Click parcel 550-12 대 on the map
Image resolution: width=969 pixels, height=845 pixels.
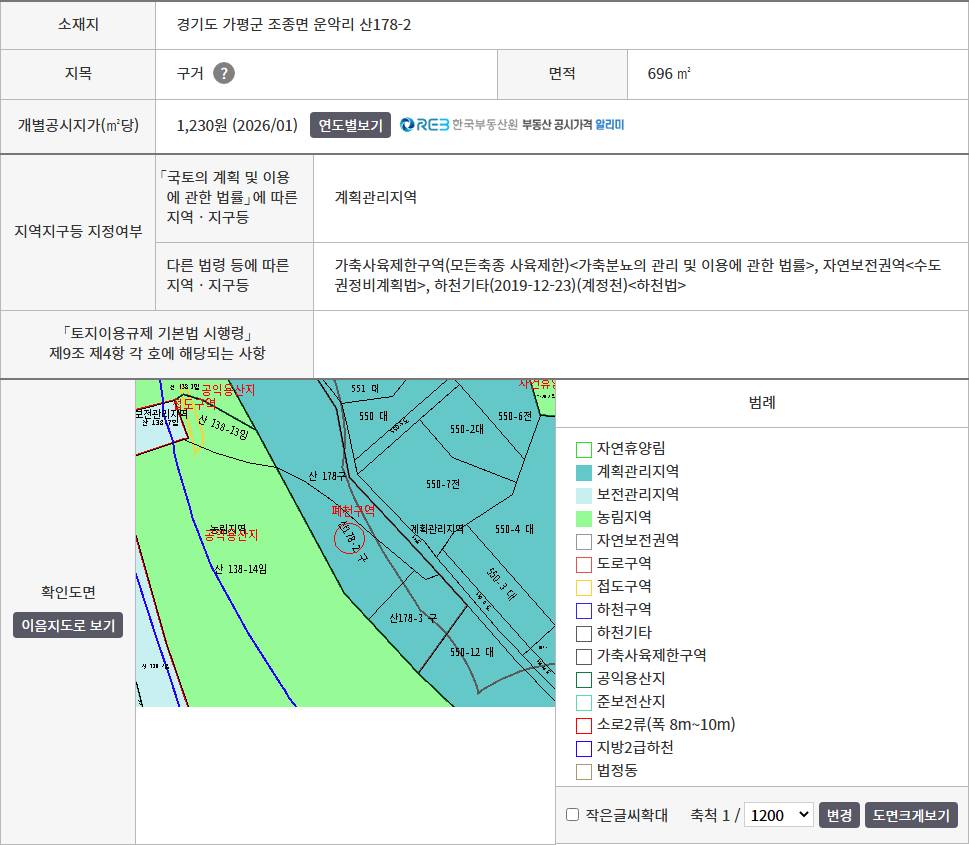pyautogui.click(x=472, y=652)
